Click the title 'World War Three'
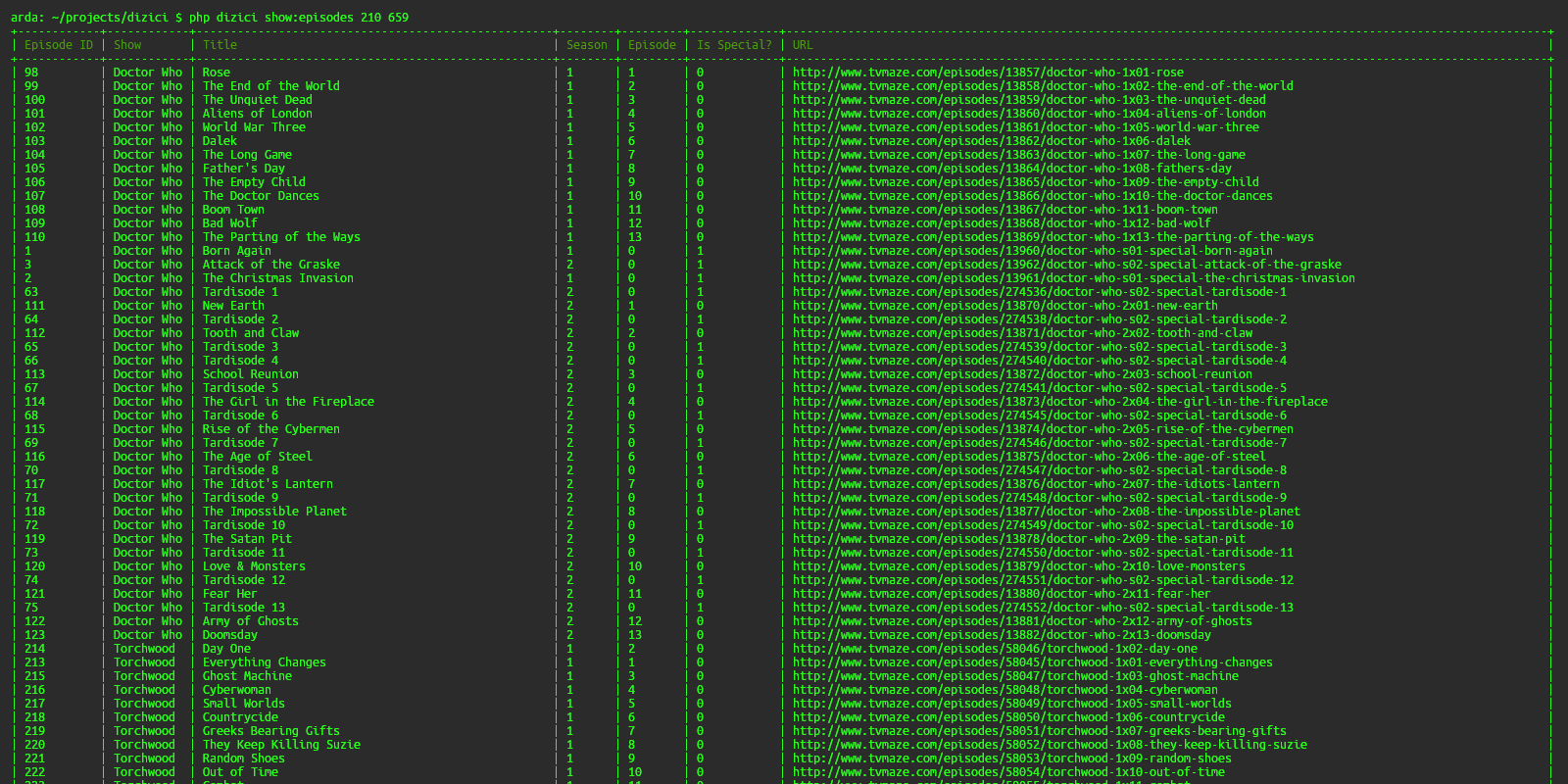This screenshot has height=784, width=1568. click(x=254, y=127)
